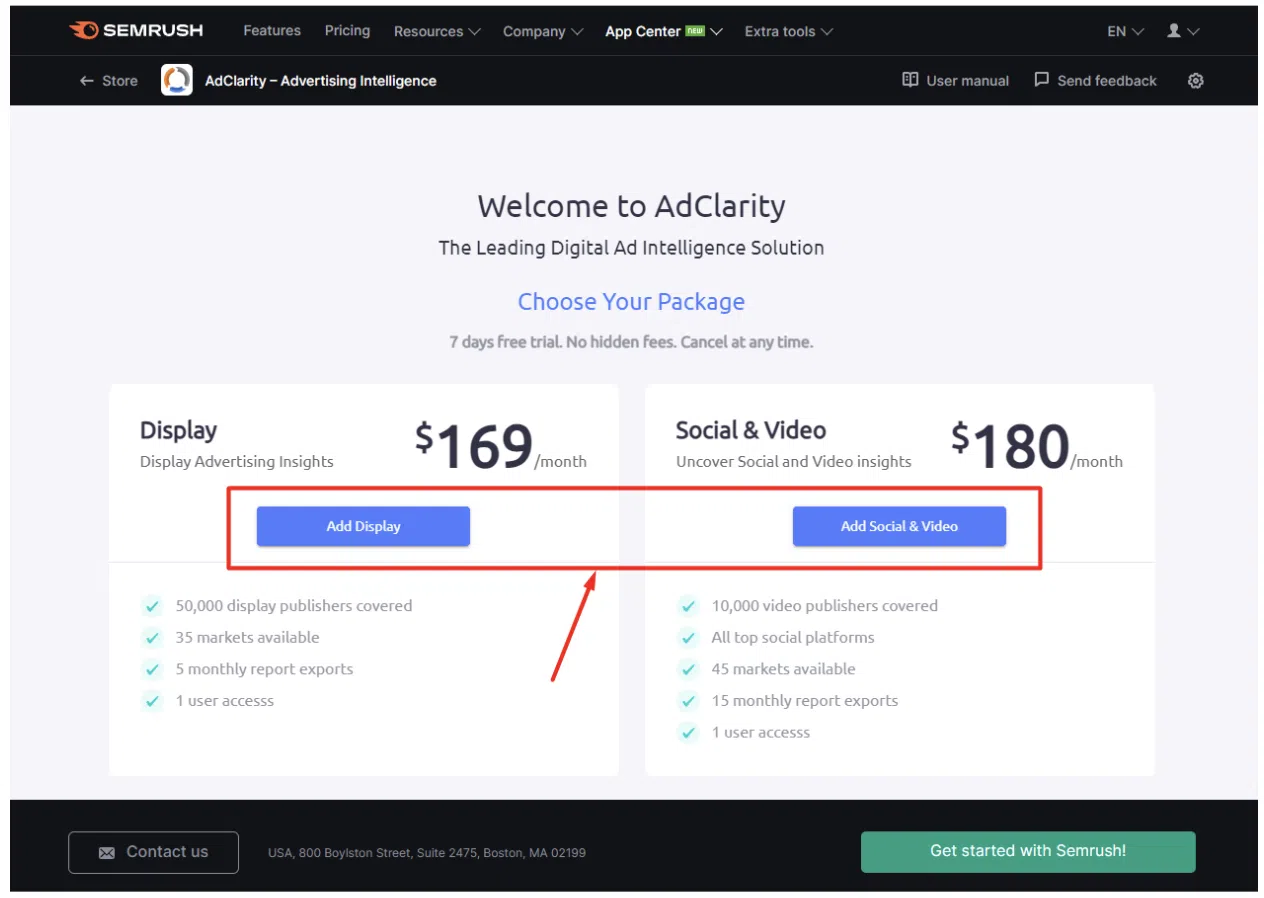Viewport: 1264px width, 898px height.
Task: Click the AdClarity app icon
Action: (x=177, y=81)
